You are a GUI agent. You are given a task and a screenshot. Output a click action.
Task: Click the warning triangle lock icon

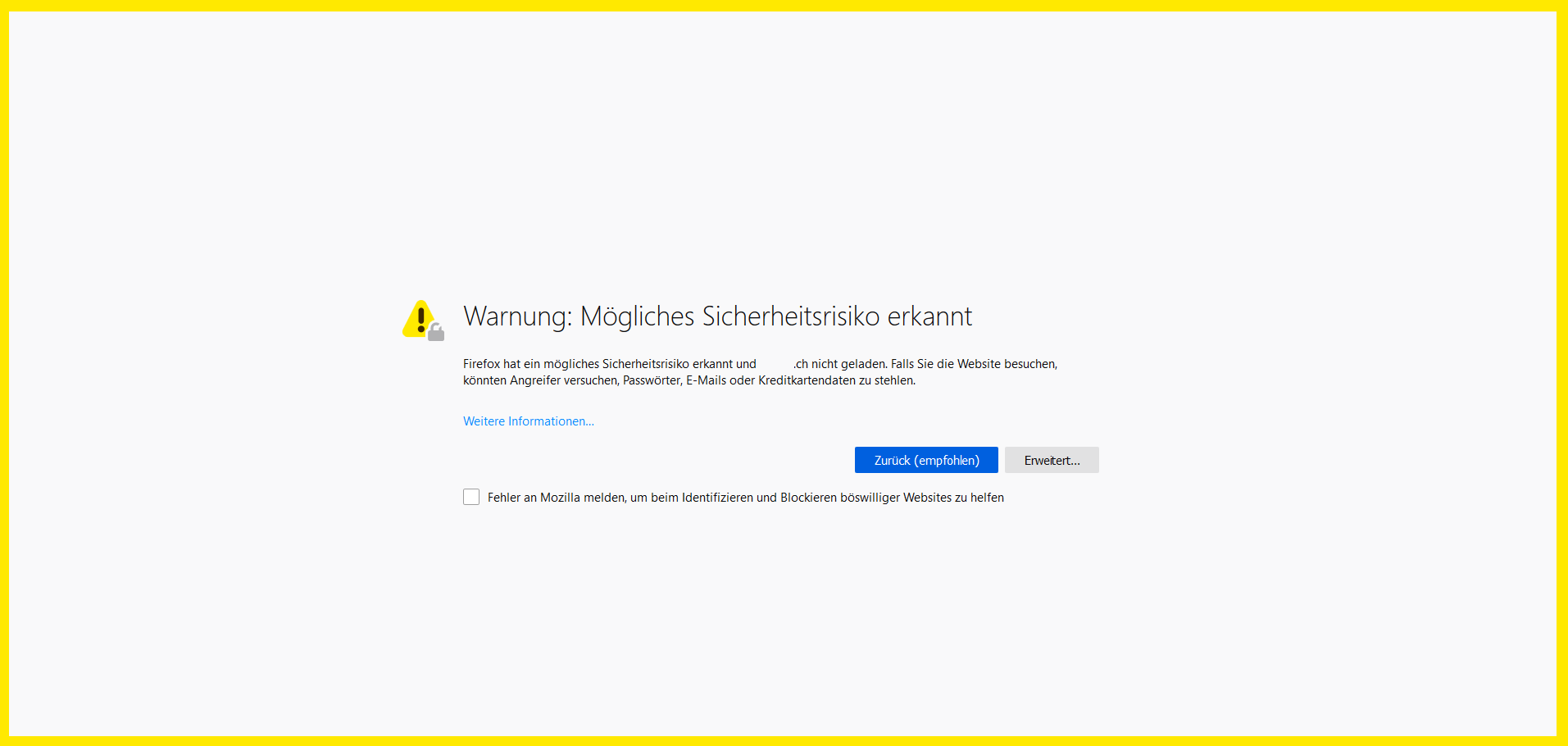tap(423, 320)
